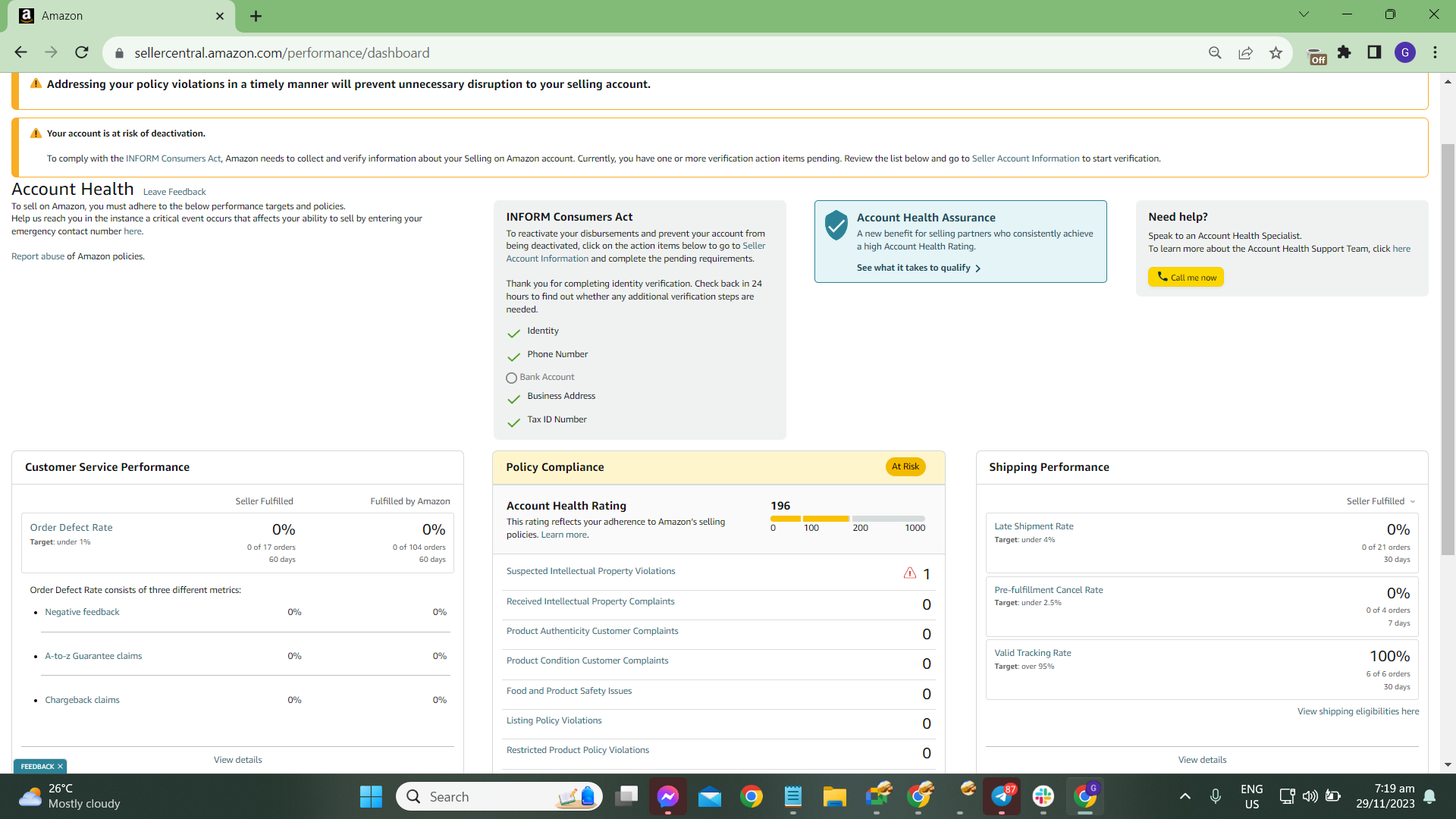
Task: View details for Shipping Performance
Action: [x=1202, y=760]
